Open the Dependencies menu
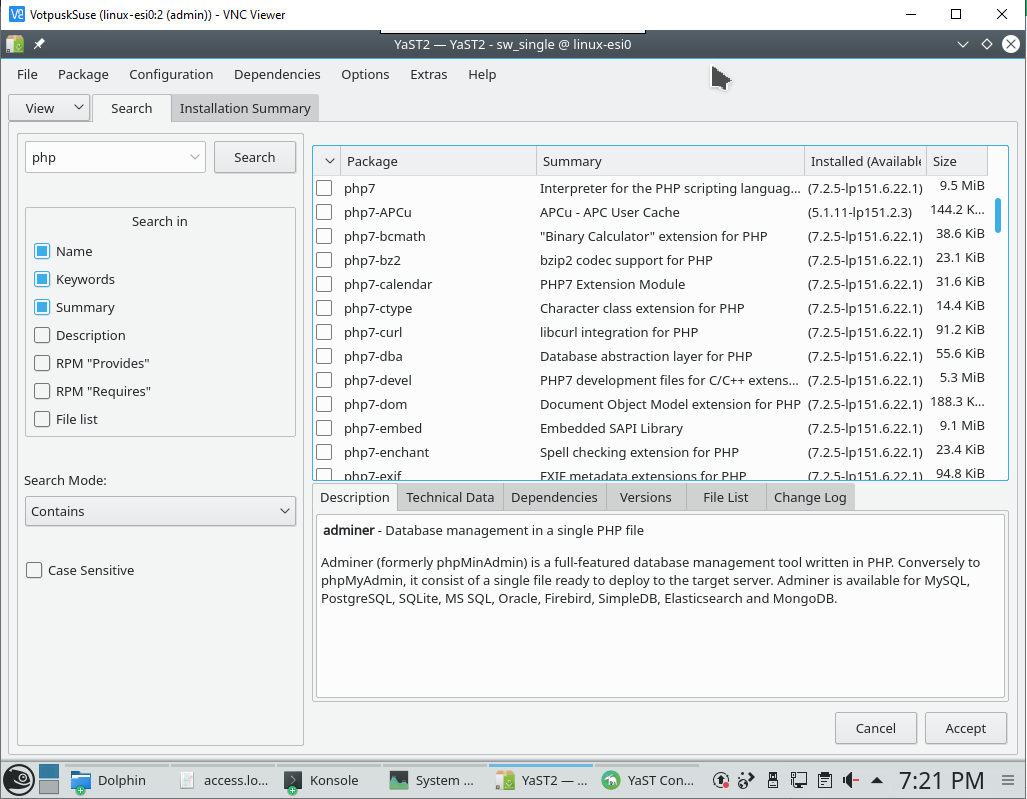 pos(277,74)
